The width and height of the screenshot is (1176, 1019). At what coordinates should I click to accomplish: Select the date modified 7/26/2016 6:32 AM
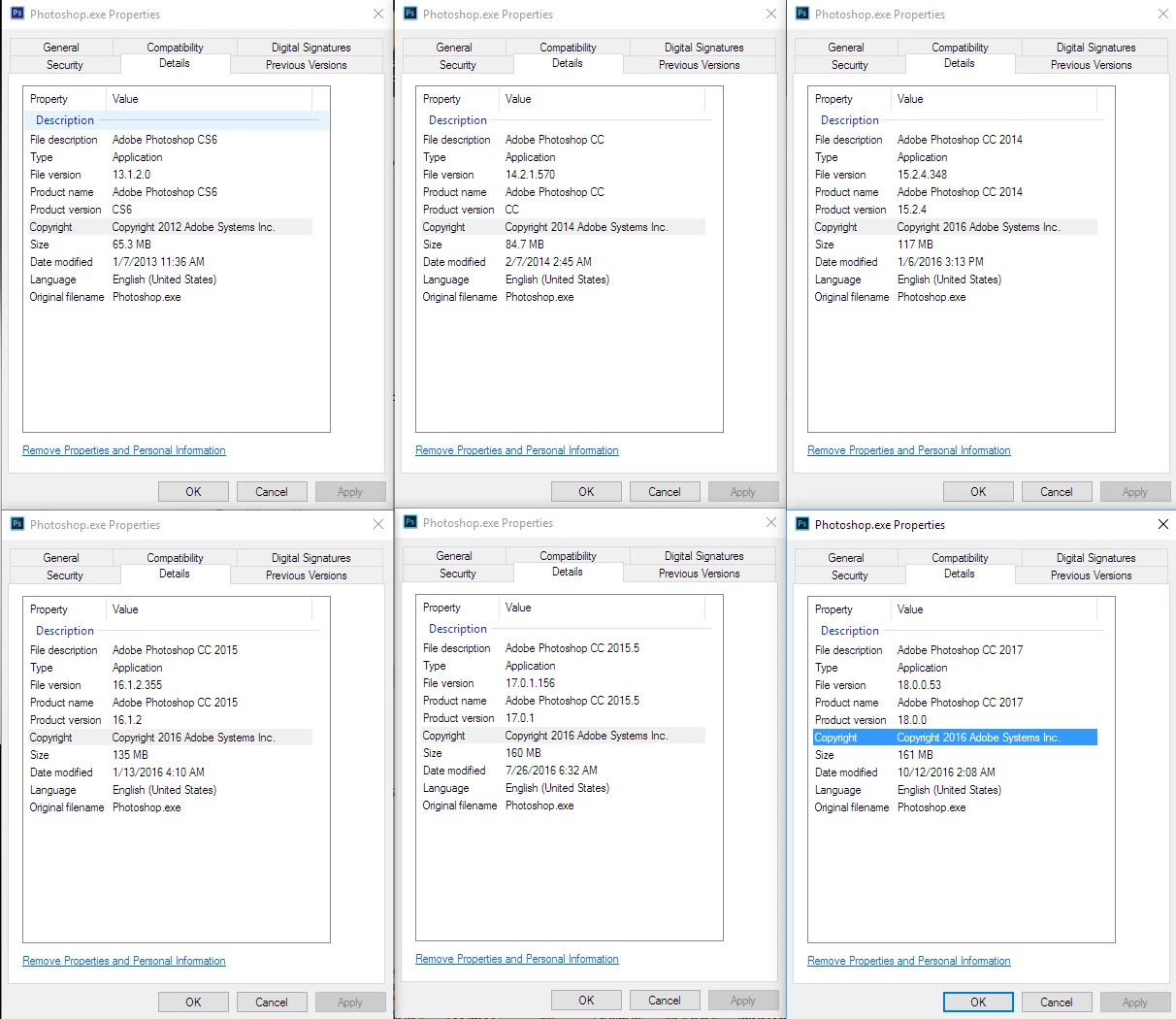pyautogui.click(x=551, y=771)
